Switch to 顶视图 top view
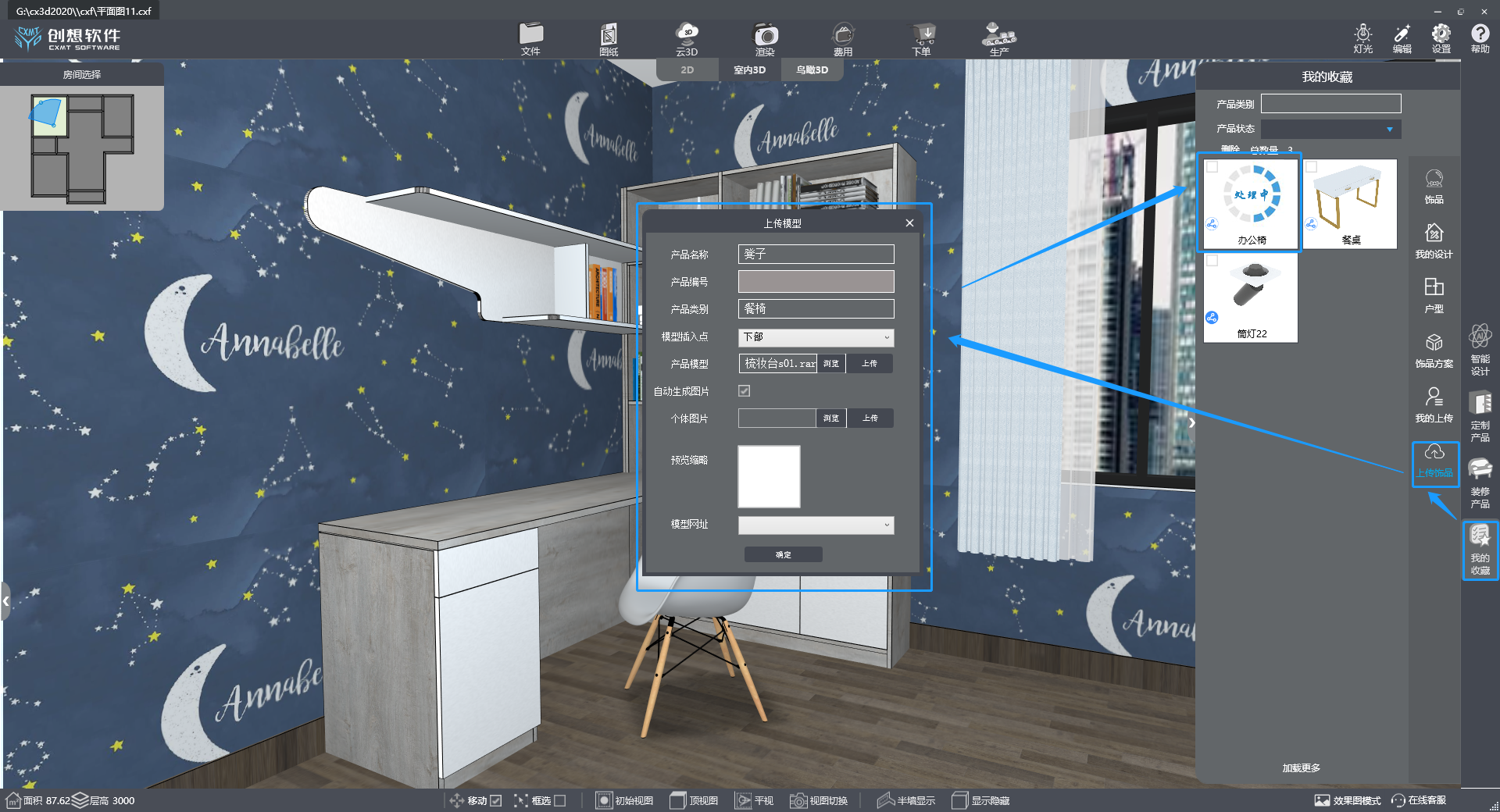This screenshot has width=1500, height=812. (x=694, y=800)
